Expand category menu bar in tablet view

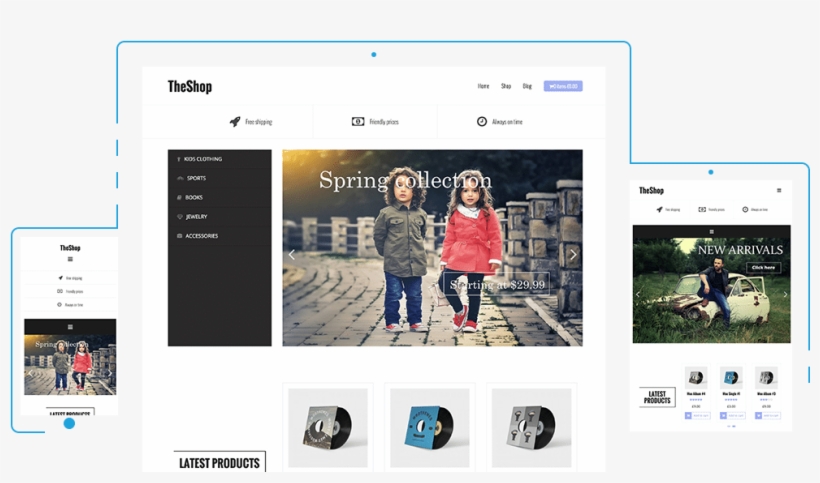(711, 232)
